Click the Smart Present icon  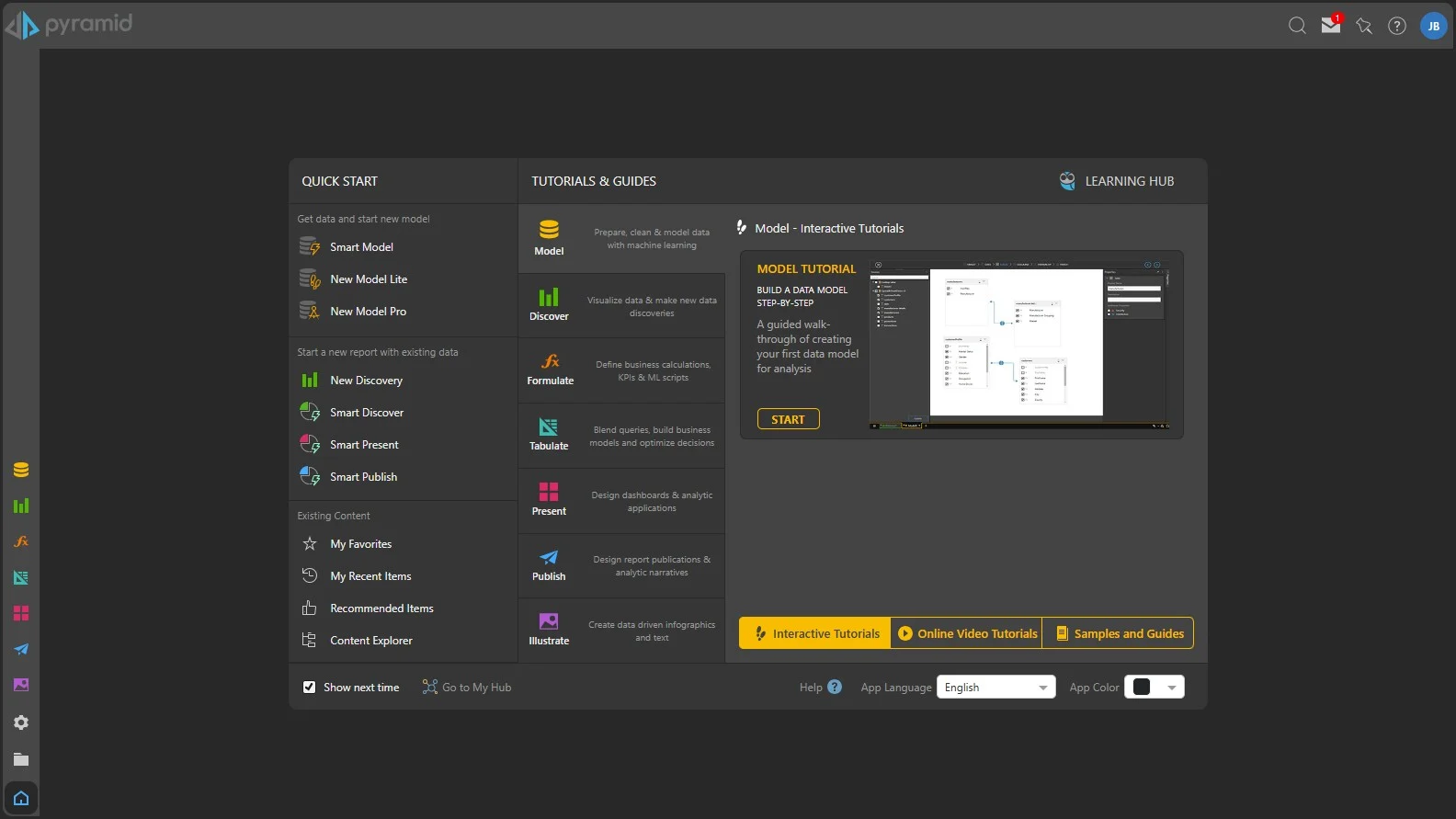pos(310,444)
